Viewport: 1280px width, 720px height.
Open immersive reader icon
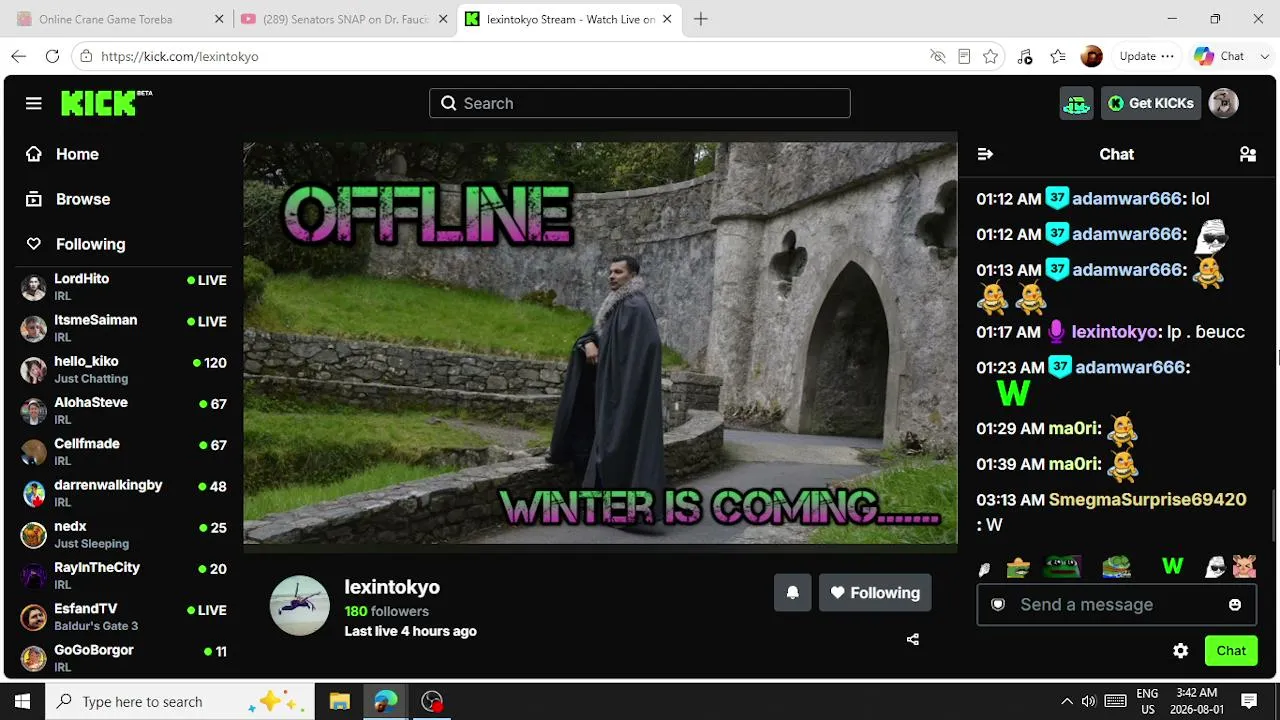point(964,56)
